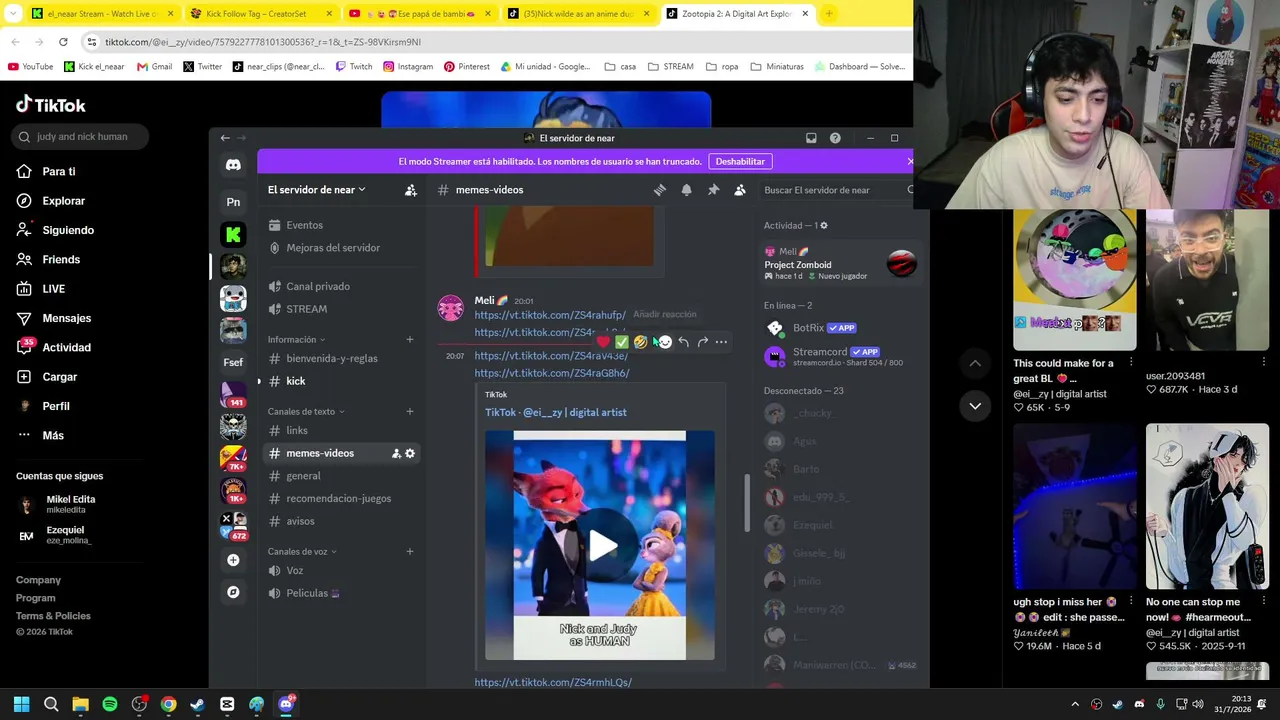The height and width of the screenshot is (720, 1280).
Task: Add laughing emoji reaction to message
Action: point(641,342)
